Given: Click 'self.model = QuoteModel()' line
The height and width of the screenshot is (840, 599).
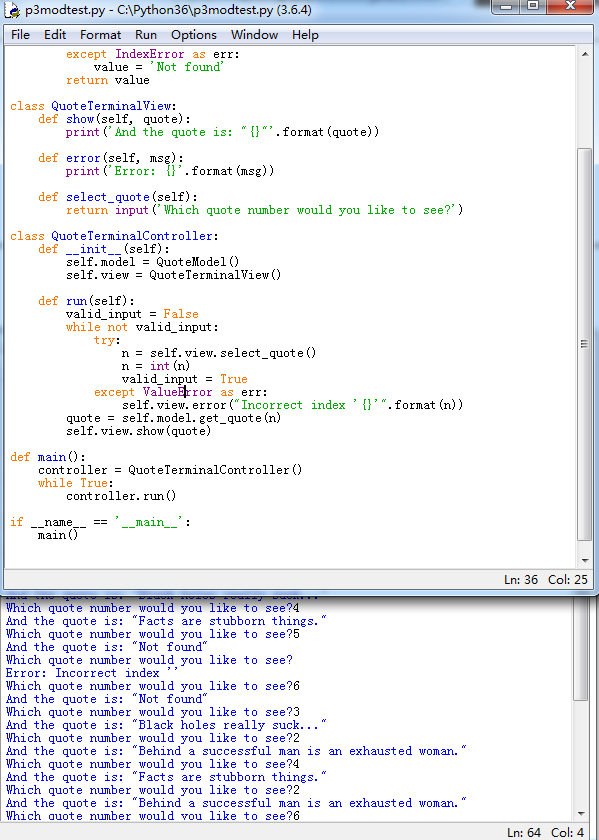Looking at the screenshot, I should [153, 262].
